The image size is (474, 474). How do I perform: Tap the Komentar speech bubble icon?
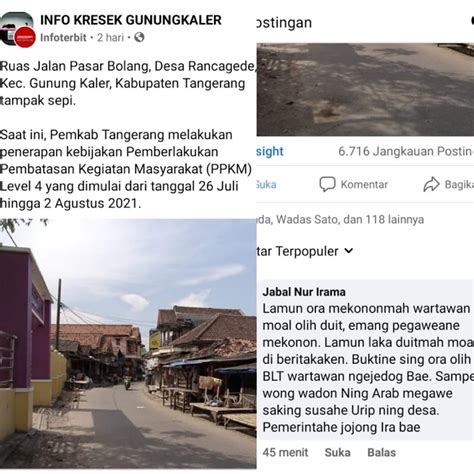[x=327, y=184]
